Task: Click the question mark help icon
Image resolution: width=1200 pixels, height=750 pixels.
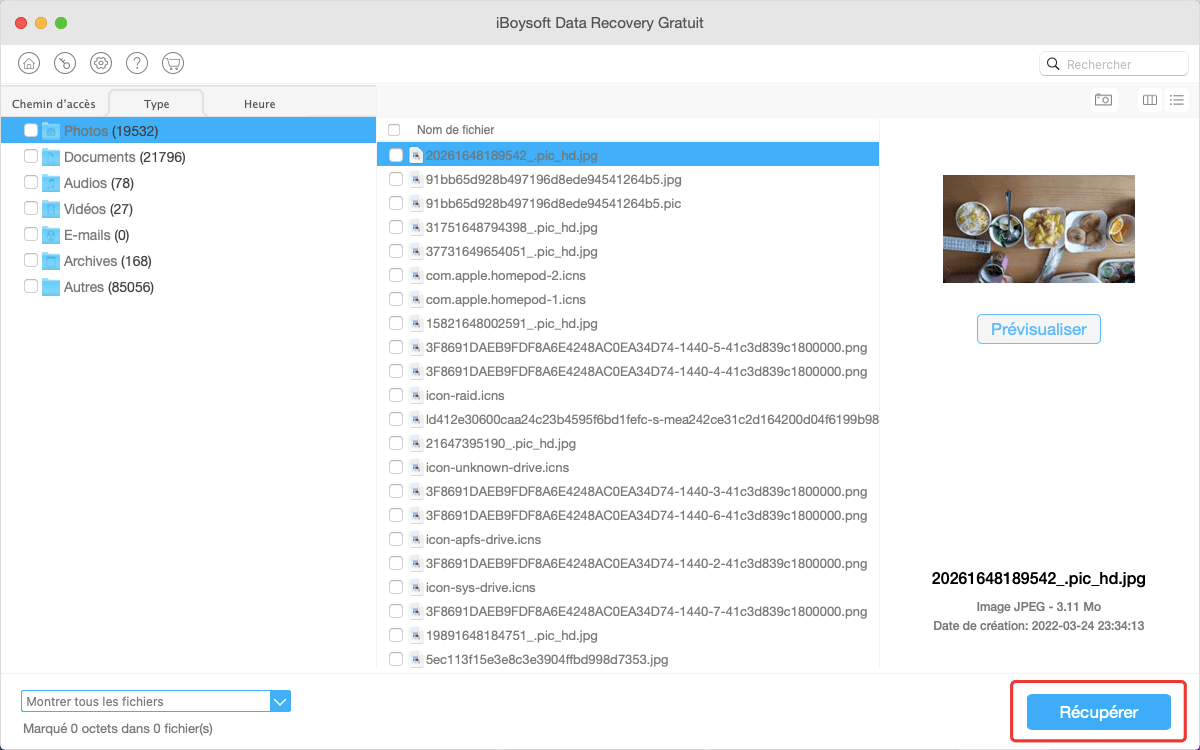Action: pos(137,63)
